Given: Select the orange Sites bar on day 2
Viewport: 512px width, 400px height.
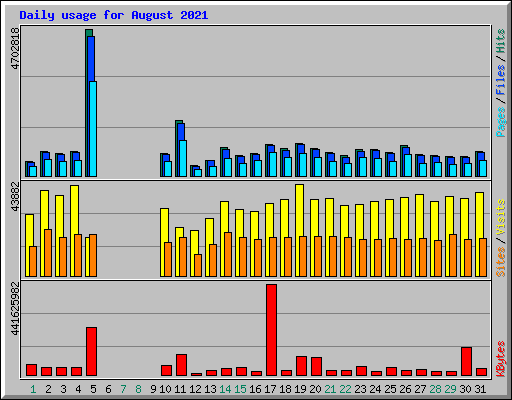Looking at the screenshot, I should click(48, 253).
